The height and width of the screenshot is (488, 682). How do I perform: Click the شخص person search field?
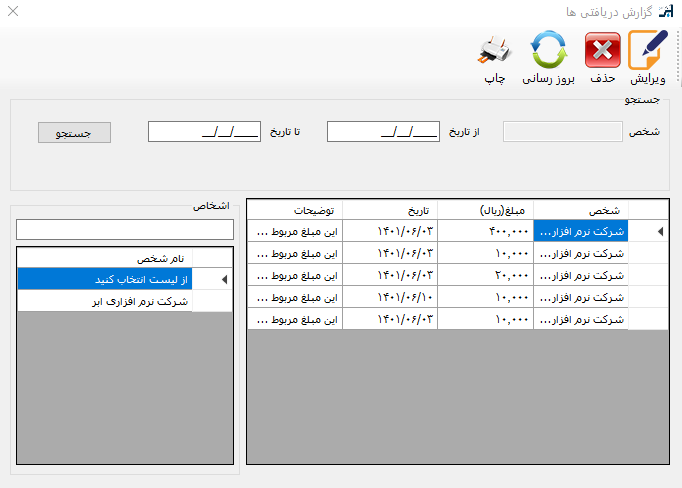[562, 132]
